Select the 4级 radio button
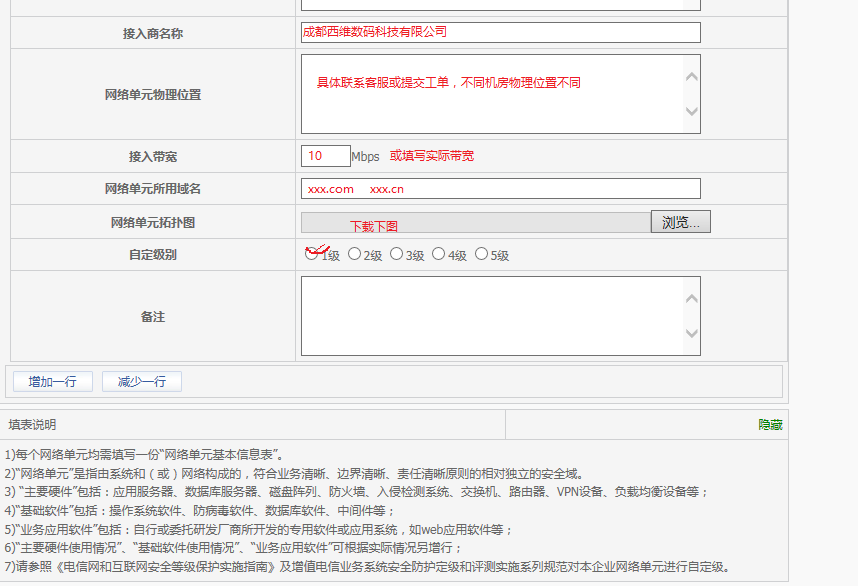The width and height of the screenshot is (858, 586). (x=438, y=254)
